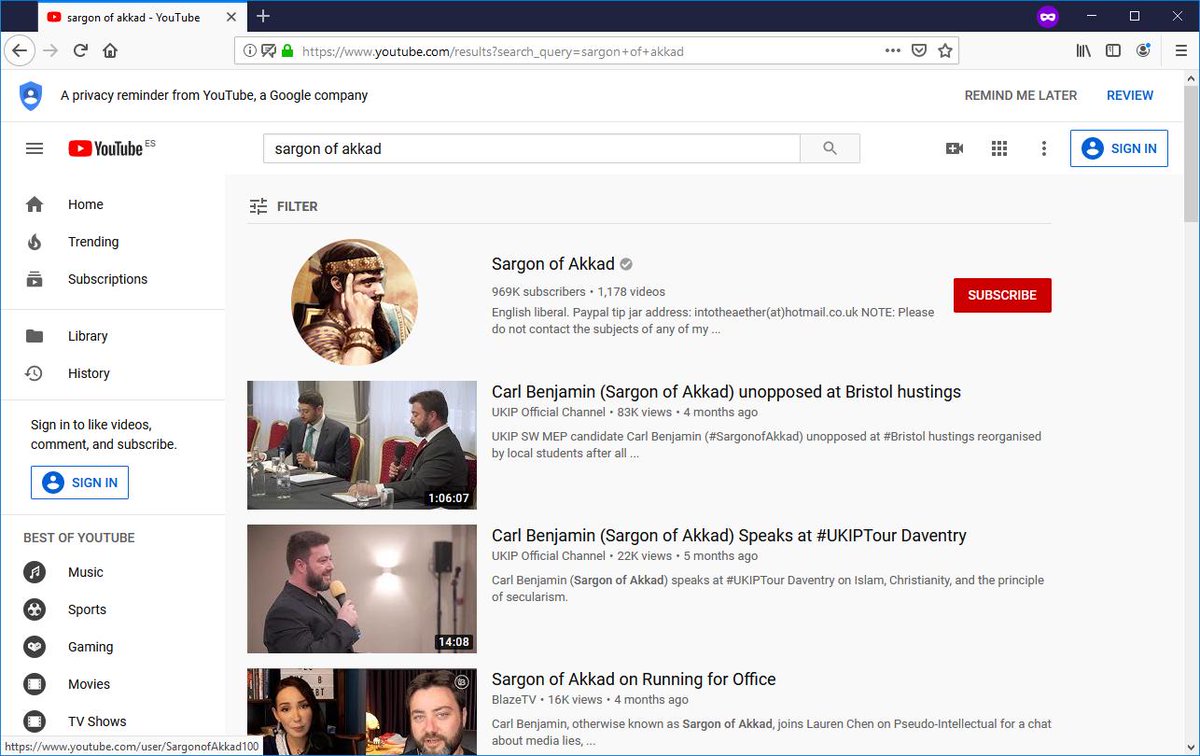Open the video title Speaks at #UKIPTour Daventry

[x=729, y=536]
